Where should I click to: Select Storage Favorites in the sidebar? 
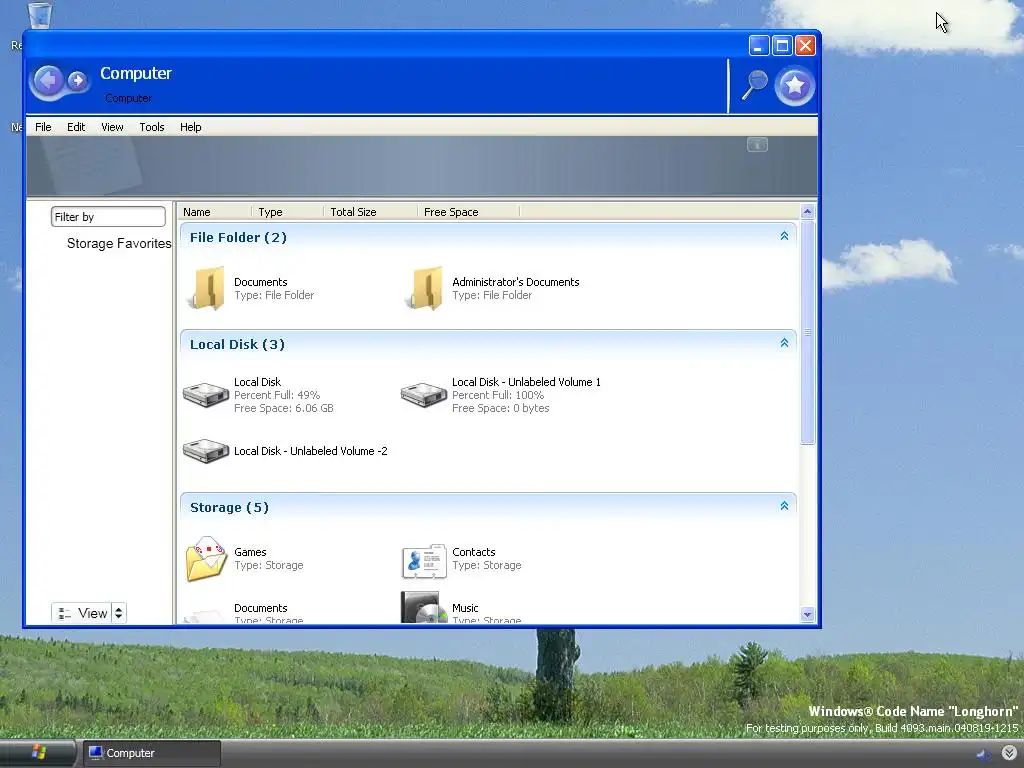coord(119,244)
